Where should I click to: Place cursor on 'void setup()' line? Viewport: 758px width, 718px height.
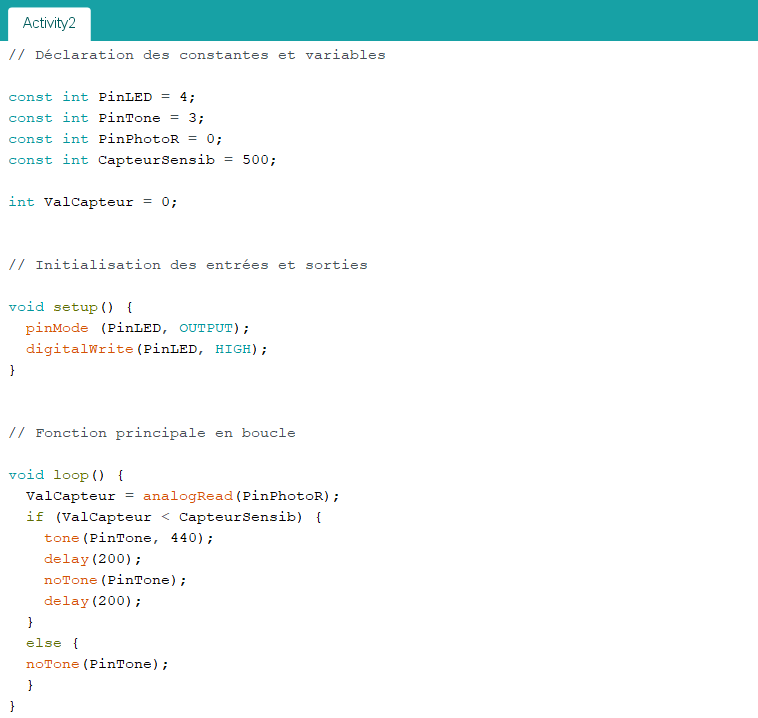[70, 307]
